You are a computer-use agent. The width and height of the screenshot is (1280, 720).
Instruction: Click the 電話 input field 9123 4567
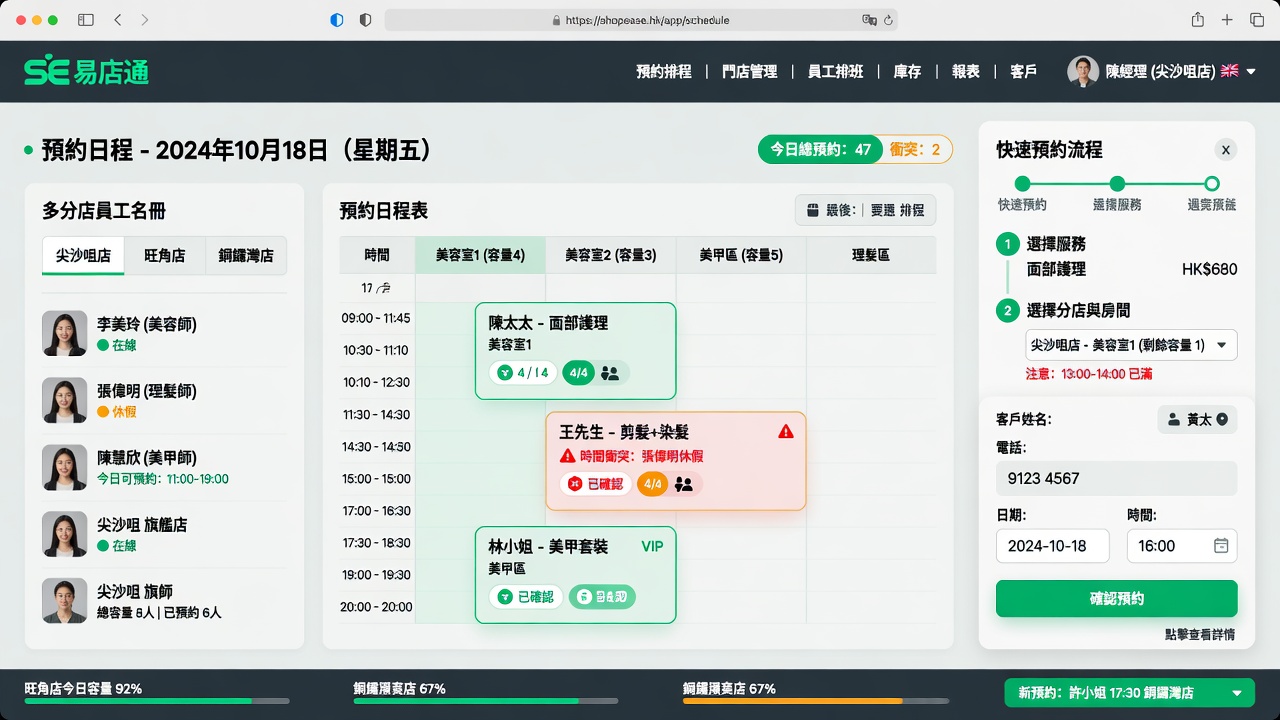click(1117, 478)
